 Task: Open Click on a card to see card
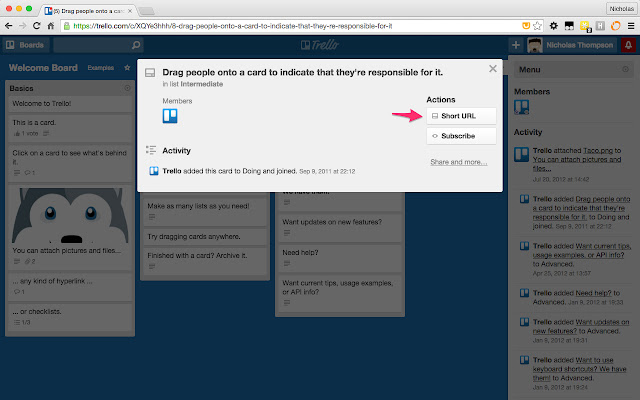[x=70, y=163]
